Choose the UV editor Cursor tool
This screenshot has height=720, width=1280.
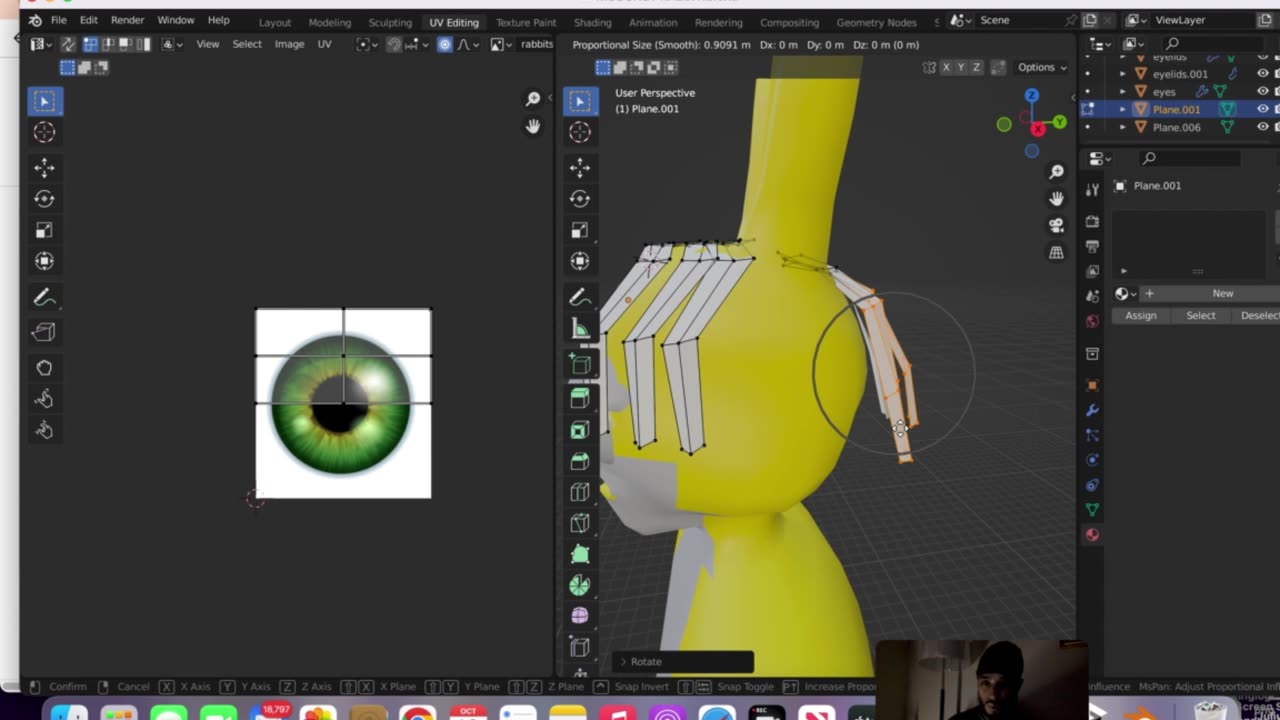[44, 132]
